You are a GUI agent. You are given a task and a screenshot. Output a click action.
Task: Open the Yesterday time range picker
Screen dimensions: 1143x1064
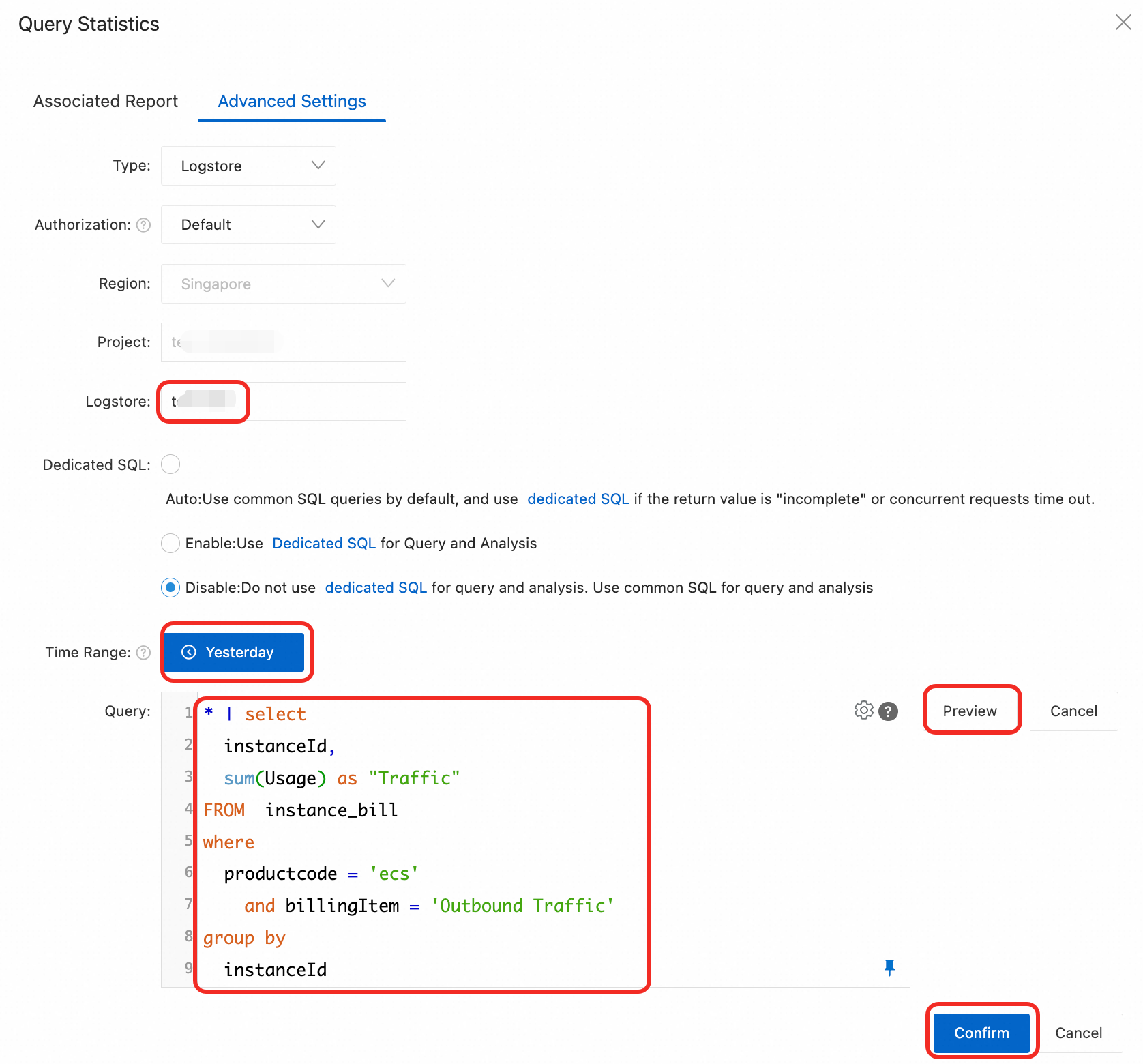click(235, 652)
